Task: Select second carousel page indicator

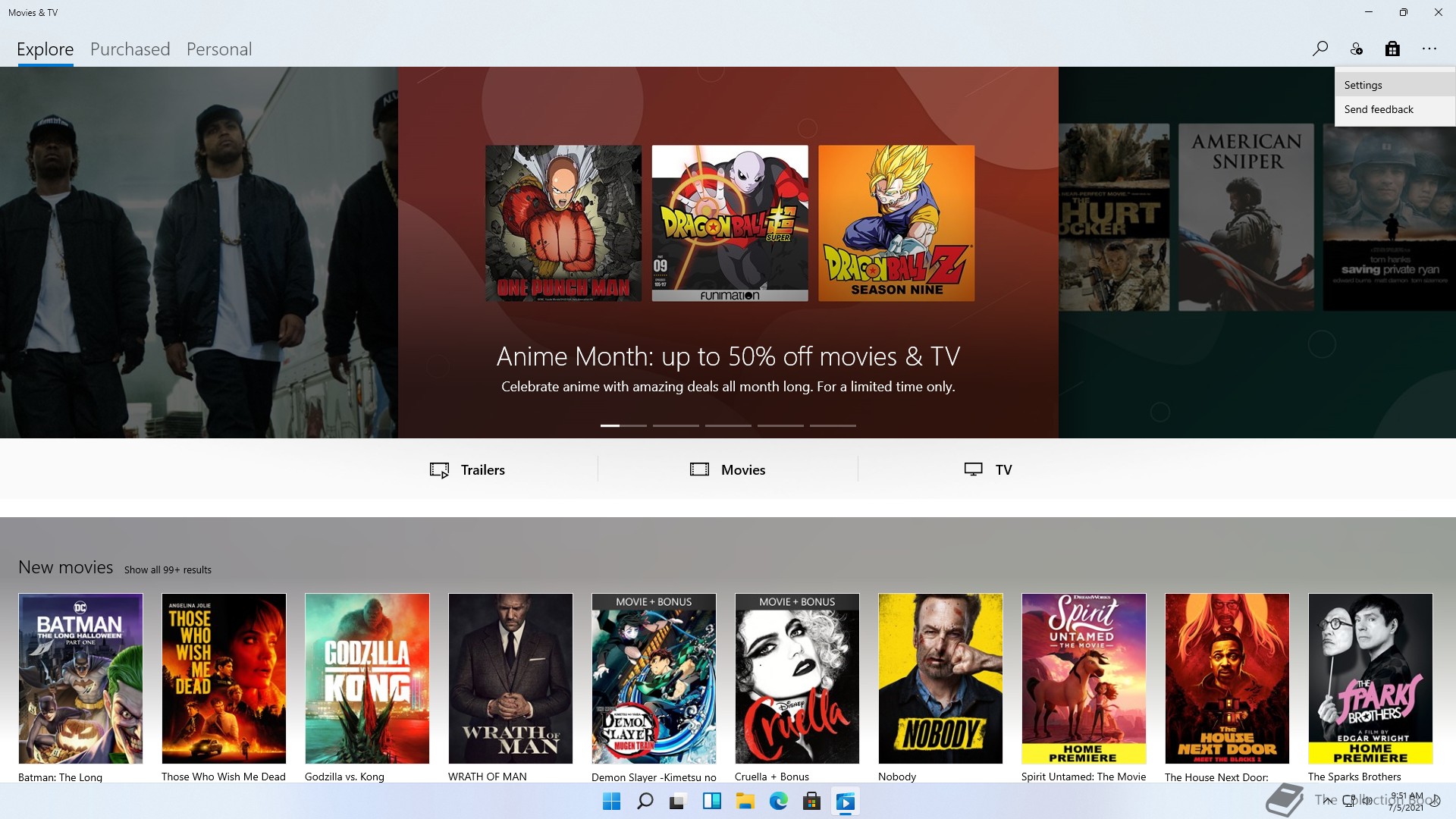Action: pyautogui.click(x=676, y=425)
